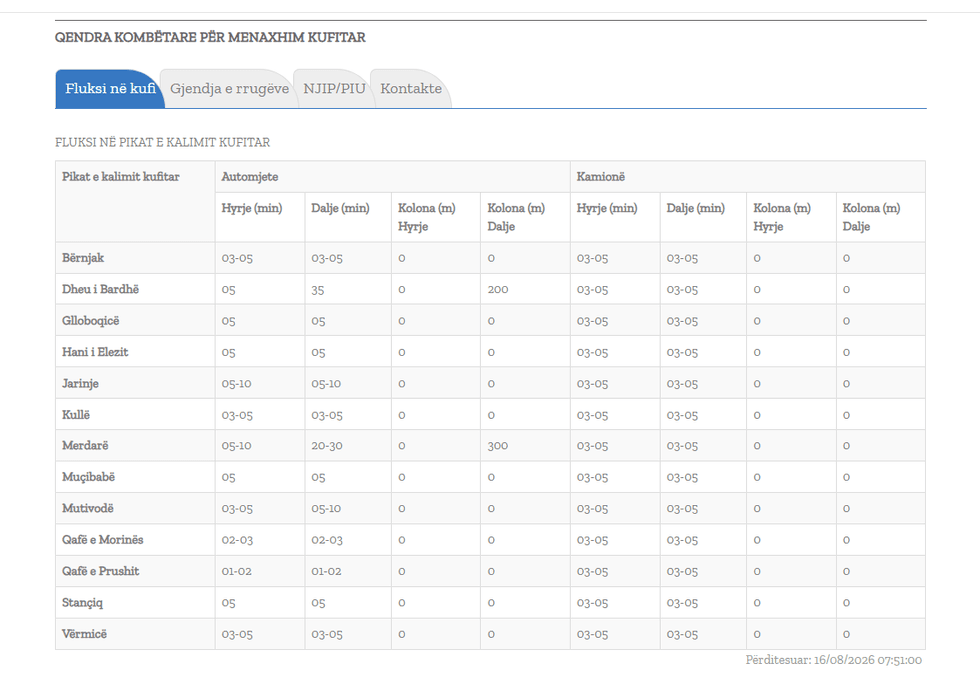This screenshot has height=683, width=980.
Task: Select the Stançiq row label
Action: pos(82,602)
